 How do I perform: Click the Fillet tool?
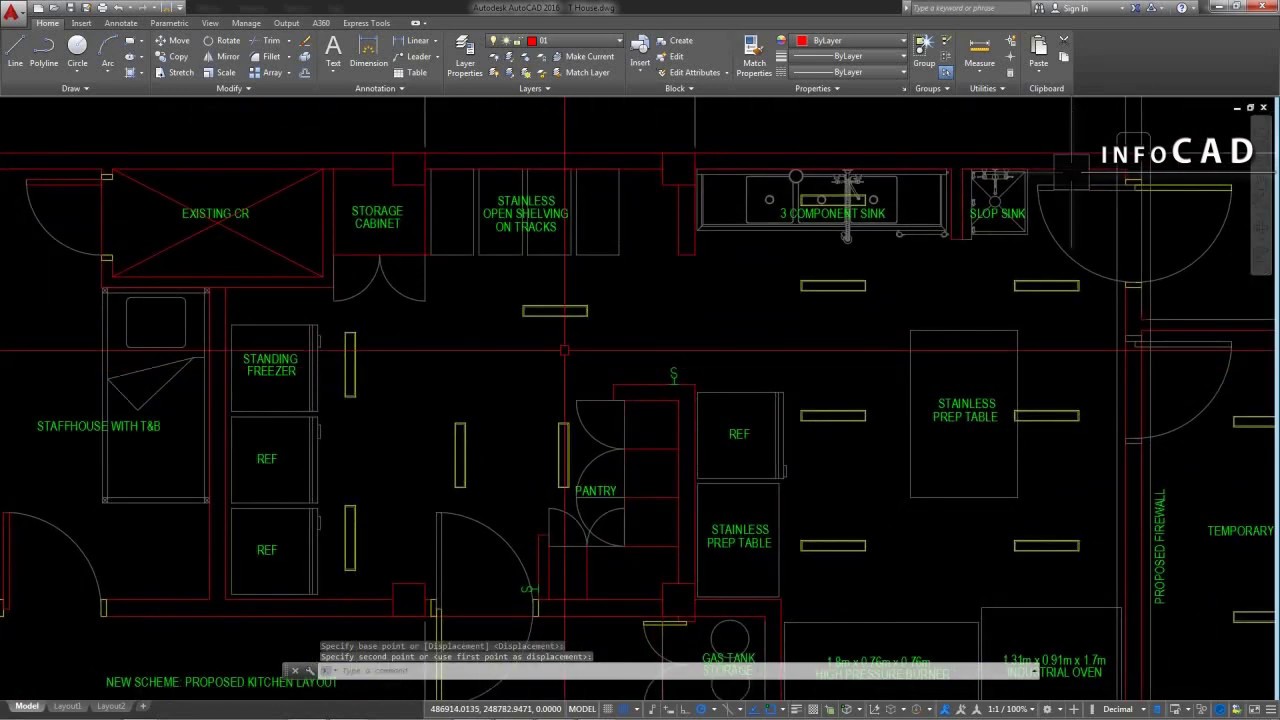tap(265, 57)
